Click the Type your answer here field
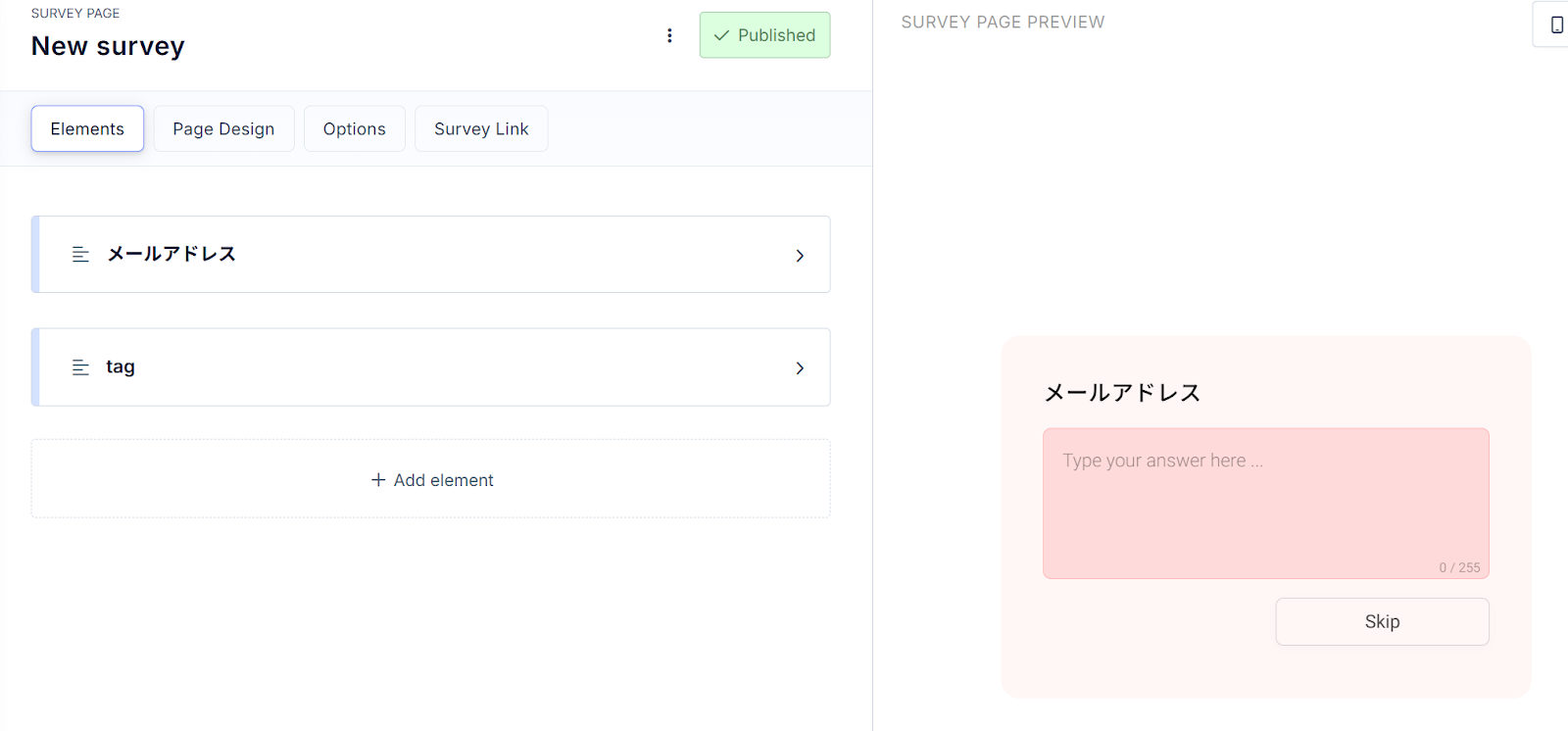The width and height of the screenshot is (1568, 731). point(1265,503)
